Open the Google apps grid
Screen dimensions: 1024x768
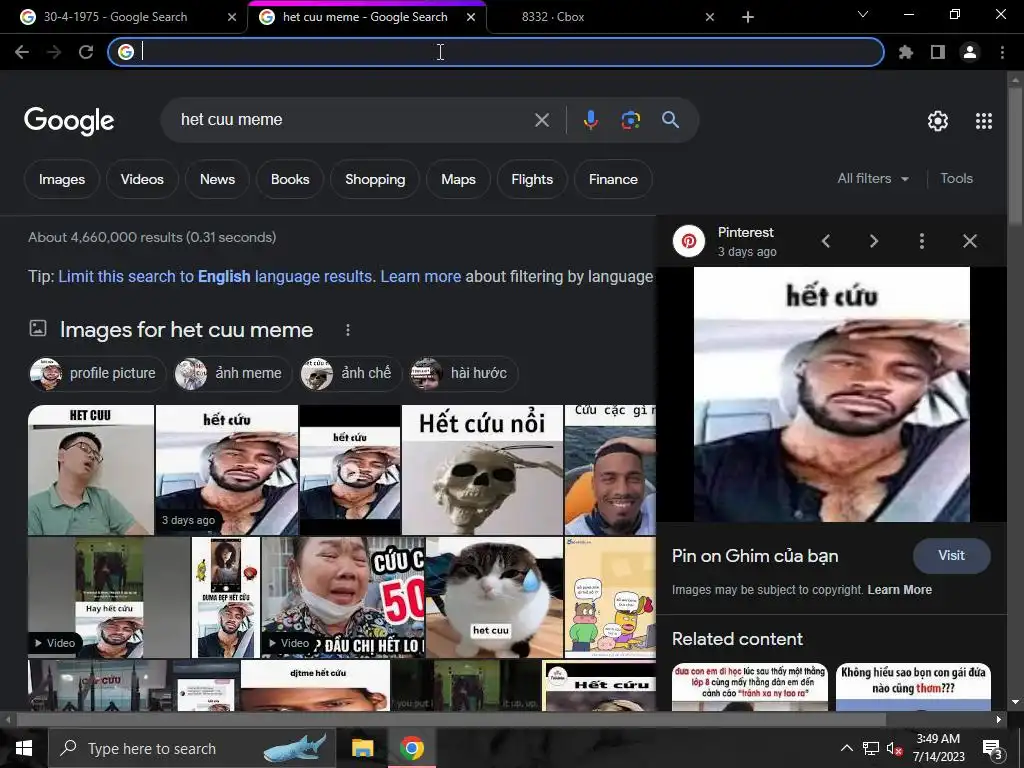tap(984, 121)
